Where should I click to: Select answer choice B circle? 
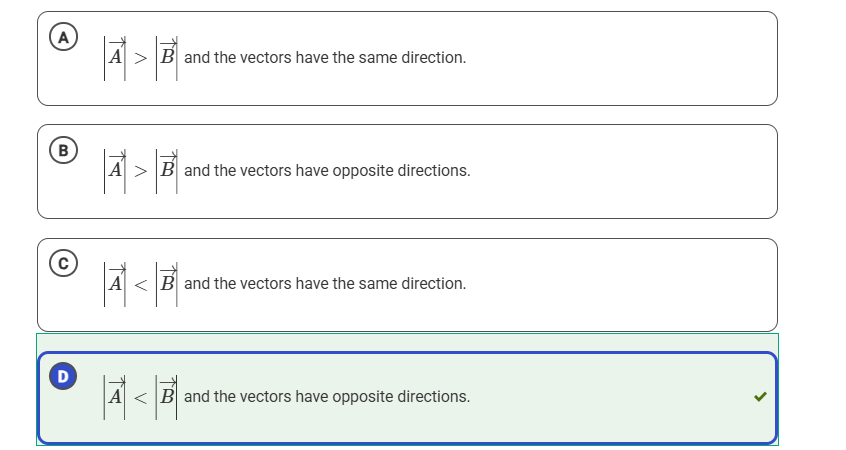63,150
